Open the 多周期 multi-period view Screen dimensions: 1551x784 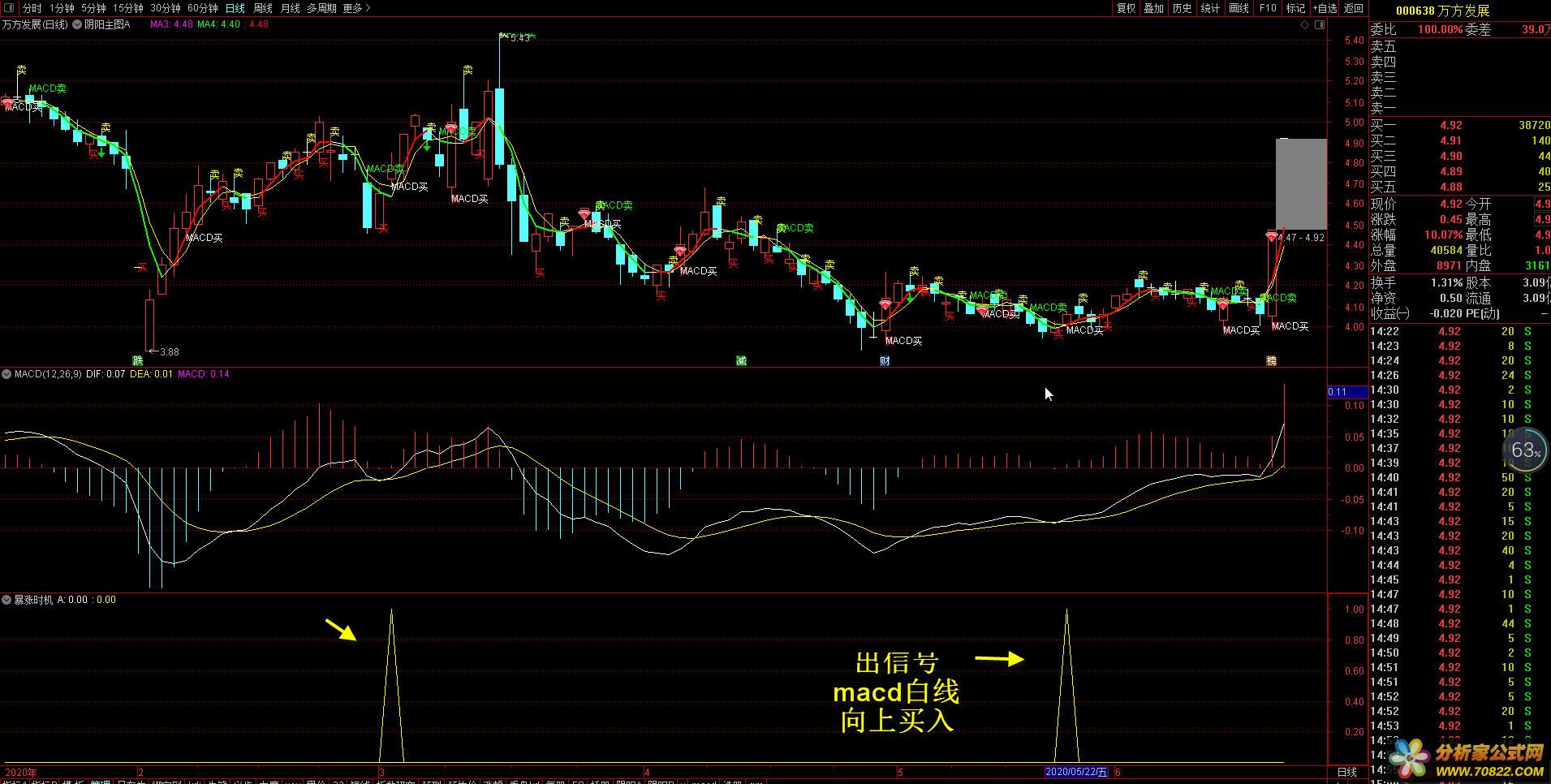click(x=321, y=8)
